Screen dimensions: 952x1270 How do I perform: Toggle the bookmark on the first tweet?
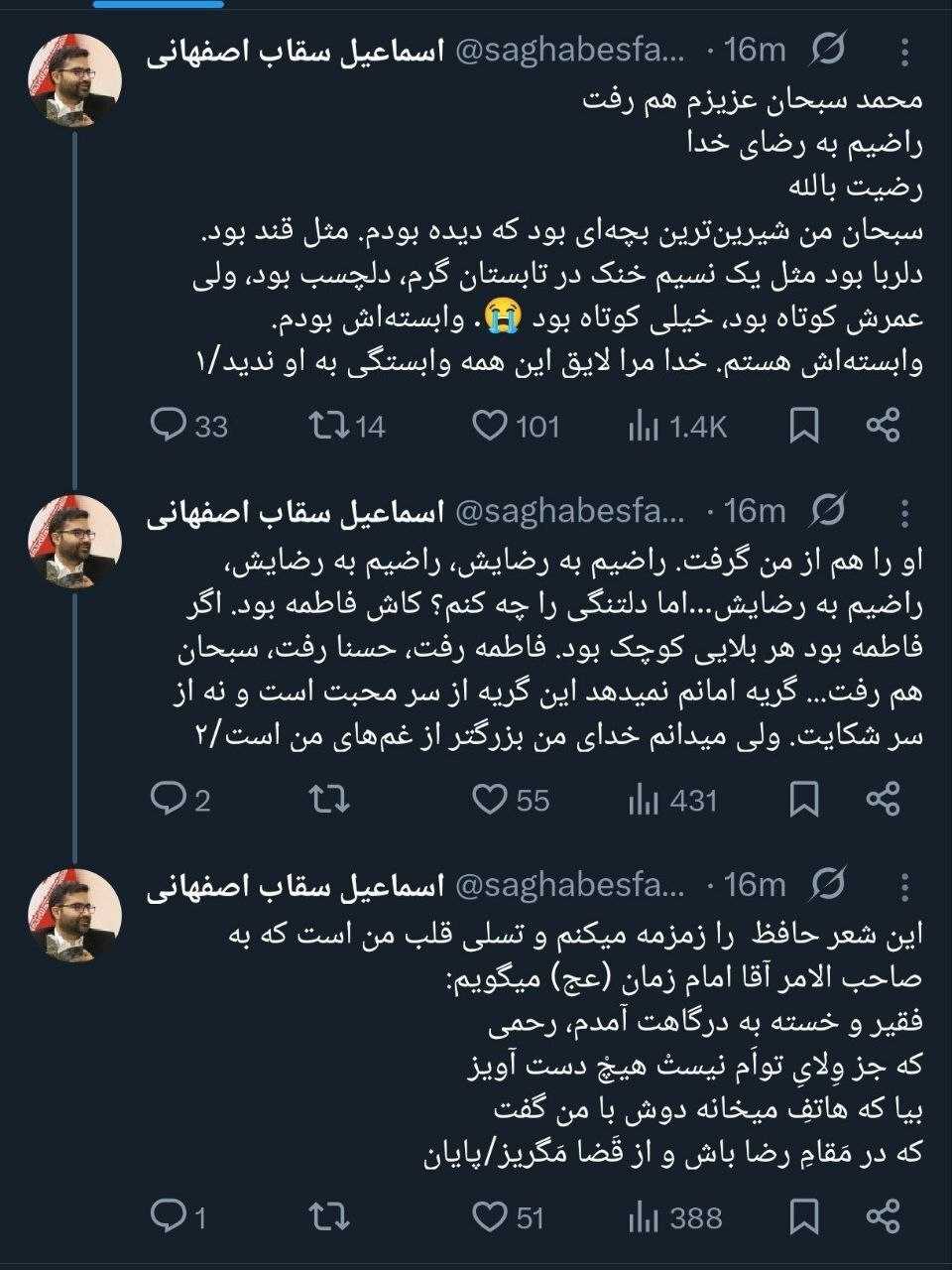[x=805, y=427]
